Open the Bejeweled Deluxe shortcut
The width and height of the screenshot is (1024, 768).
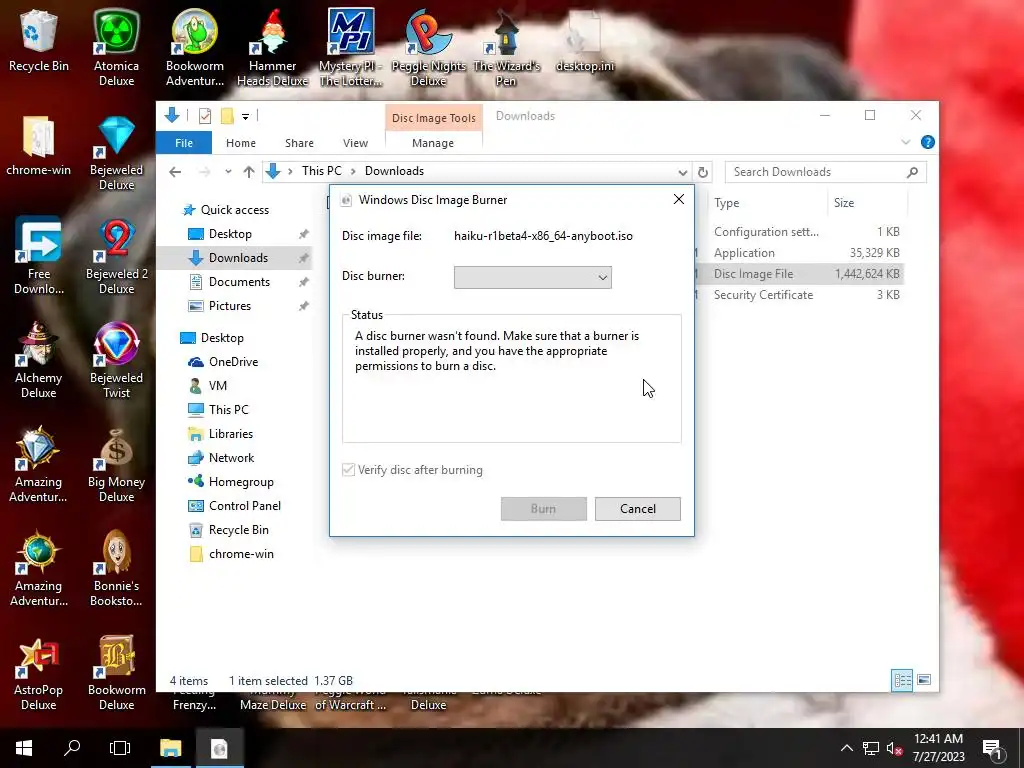[116, 152]
